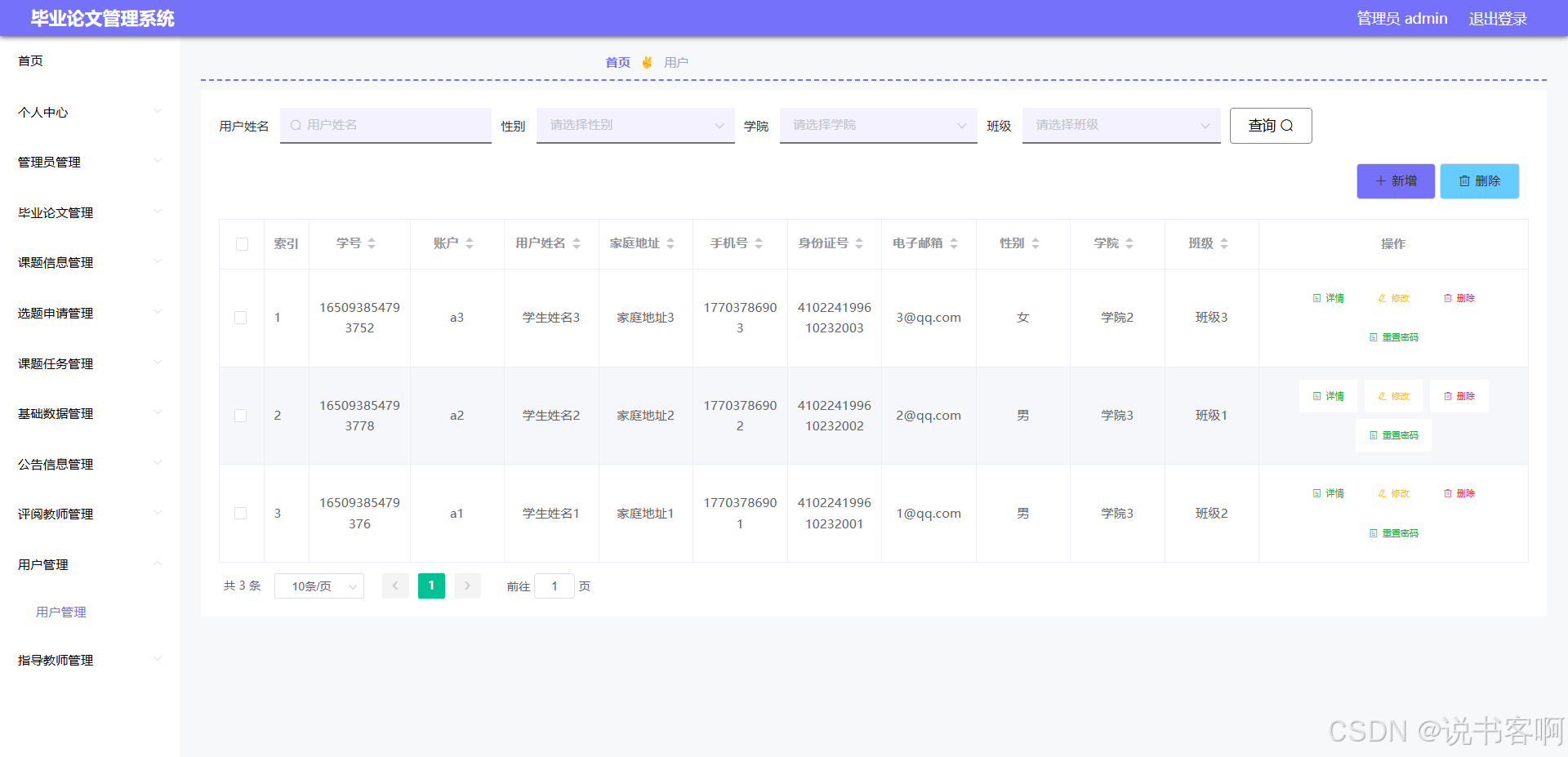Open 详情 for user a2
The image size is (1568, 757).
pyautogui.click(x=1329, y=396)
